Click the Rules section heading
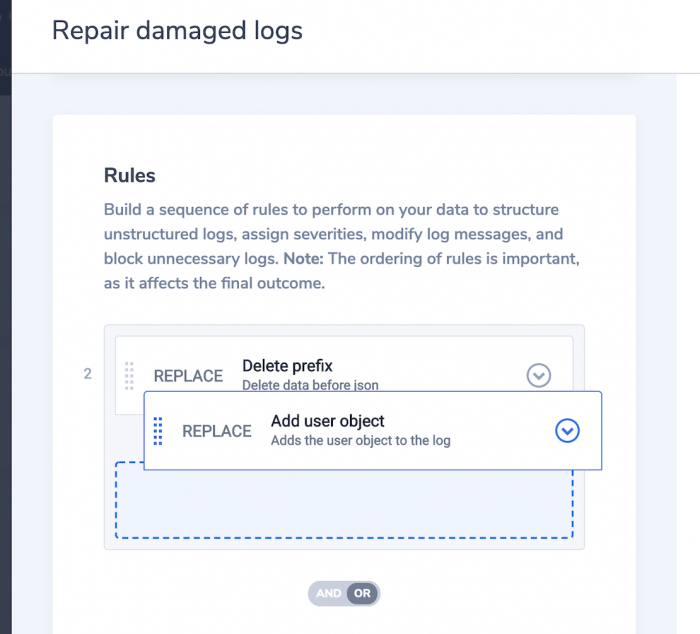The width and height of the screenshot is (700, 634). [129, 175]
